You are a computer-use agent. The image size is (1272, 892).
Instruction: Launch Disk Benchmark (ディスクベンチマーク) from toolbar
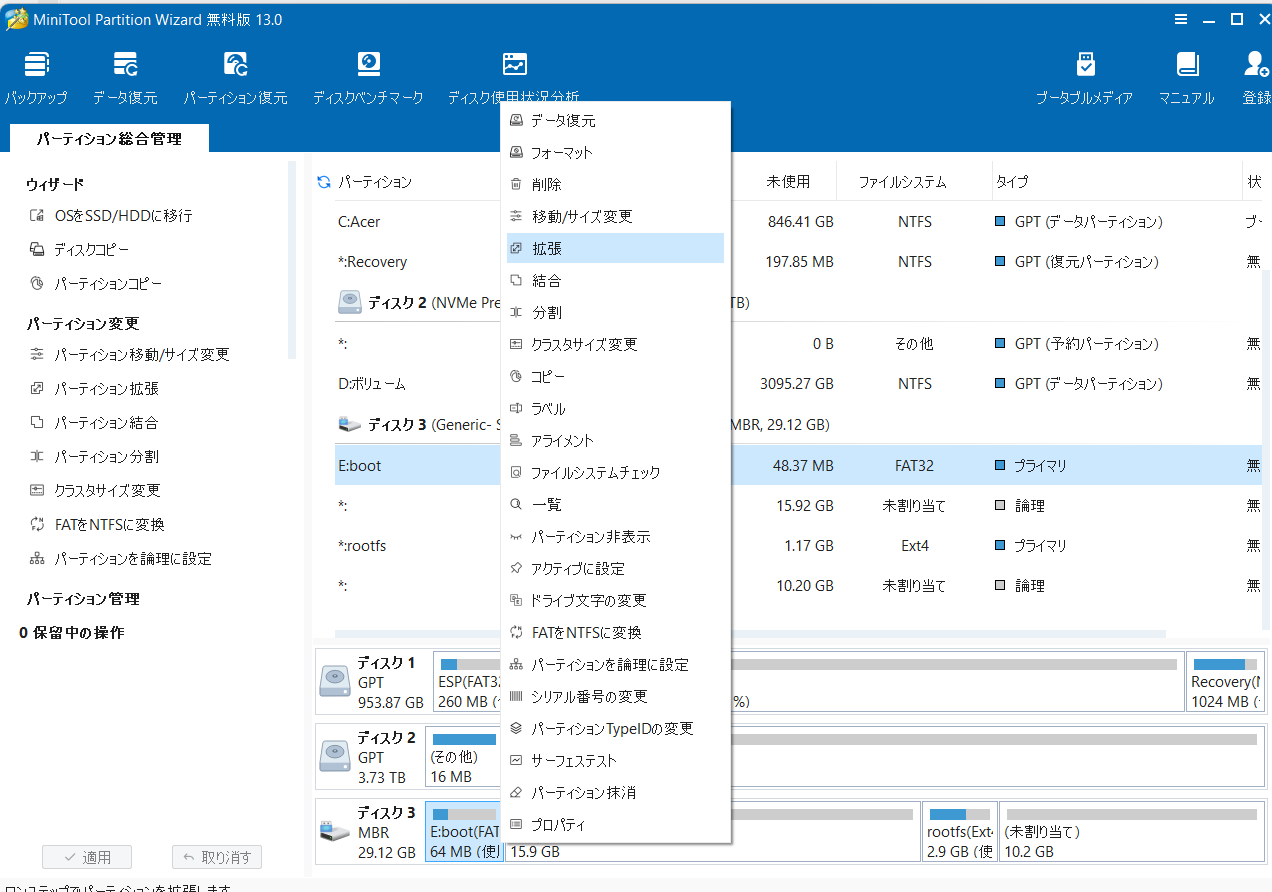368,66
